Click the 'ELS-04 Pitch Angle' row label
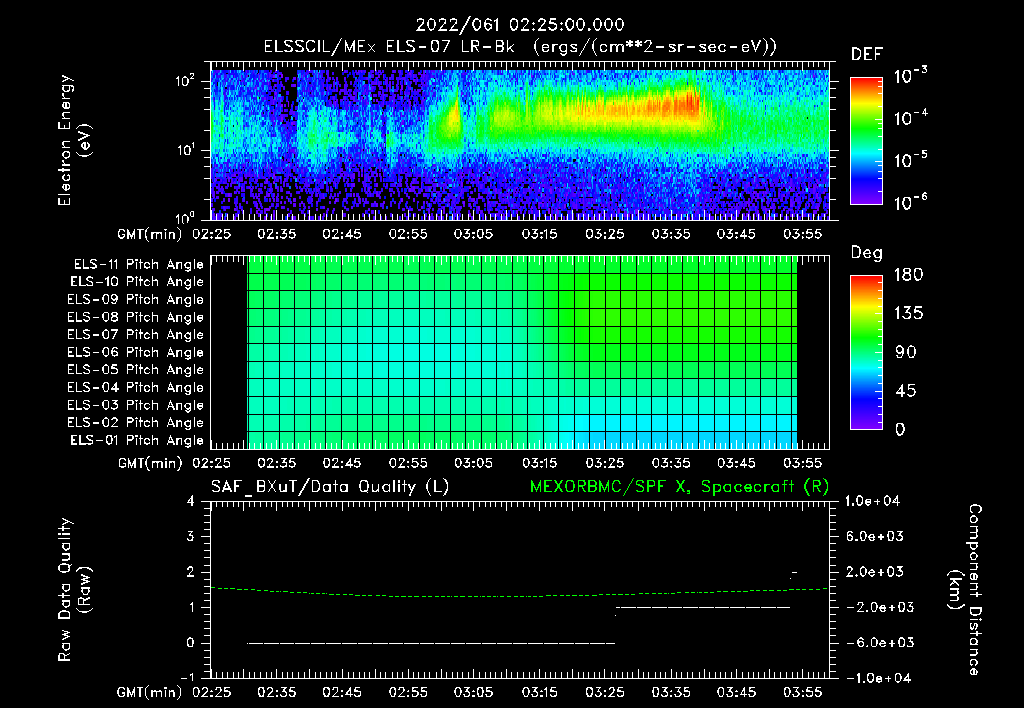This screenshot has height=708, width=1024. 136,388
